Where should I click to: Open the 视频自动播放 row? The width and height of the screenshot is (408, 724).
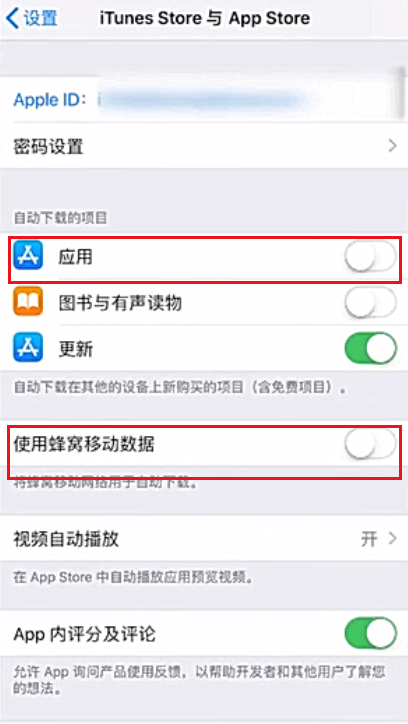click(204, 539)
